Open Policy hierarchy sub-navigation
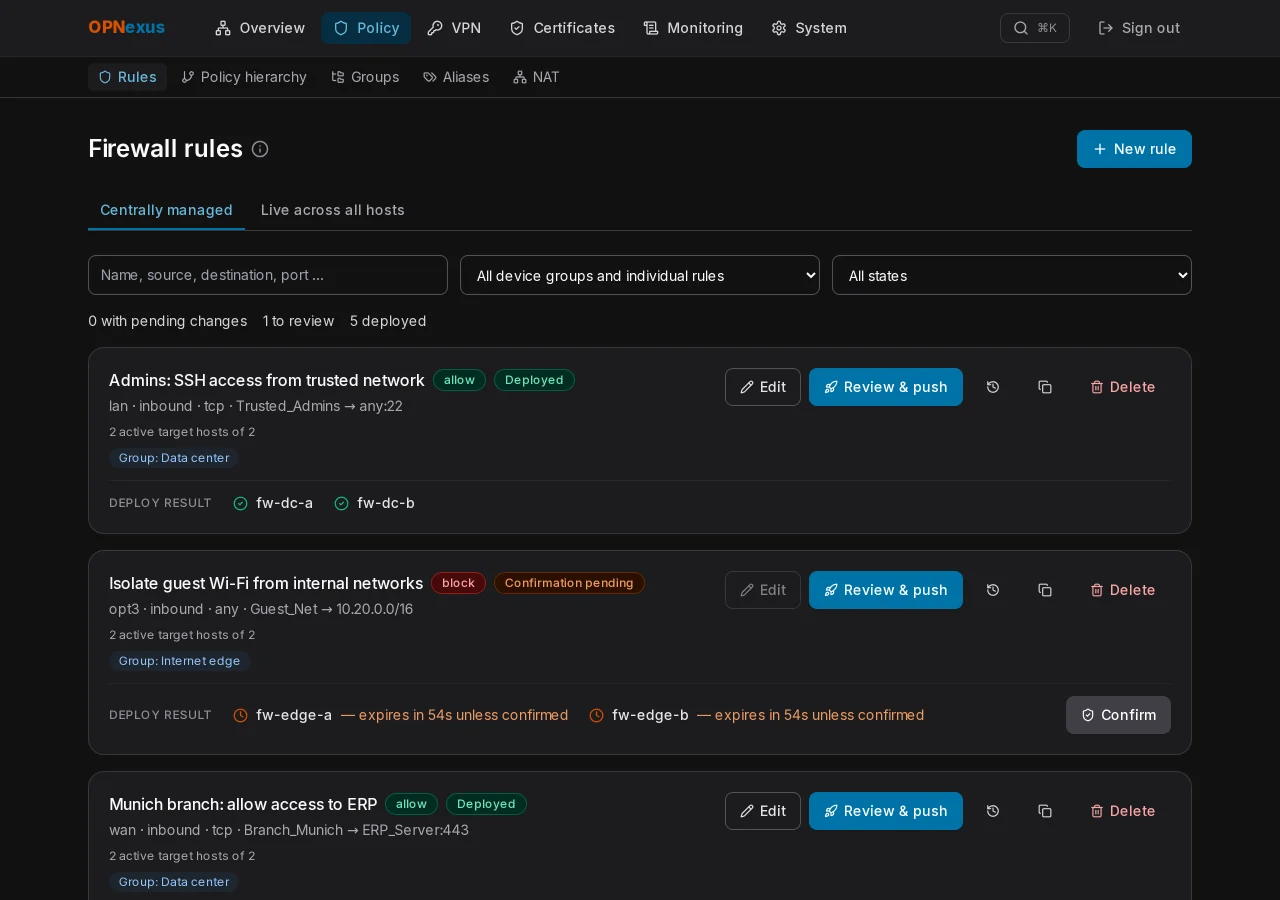1280x900 pixels. click(244, 77)
